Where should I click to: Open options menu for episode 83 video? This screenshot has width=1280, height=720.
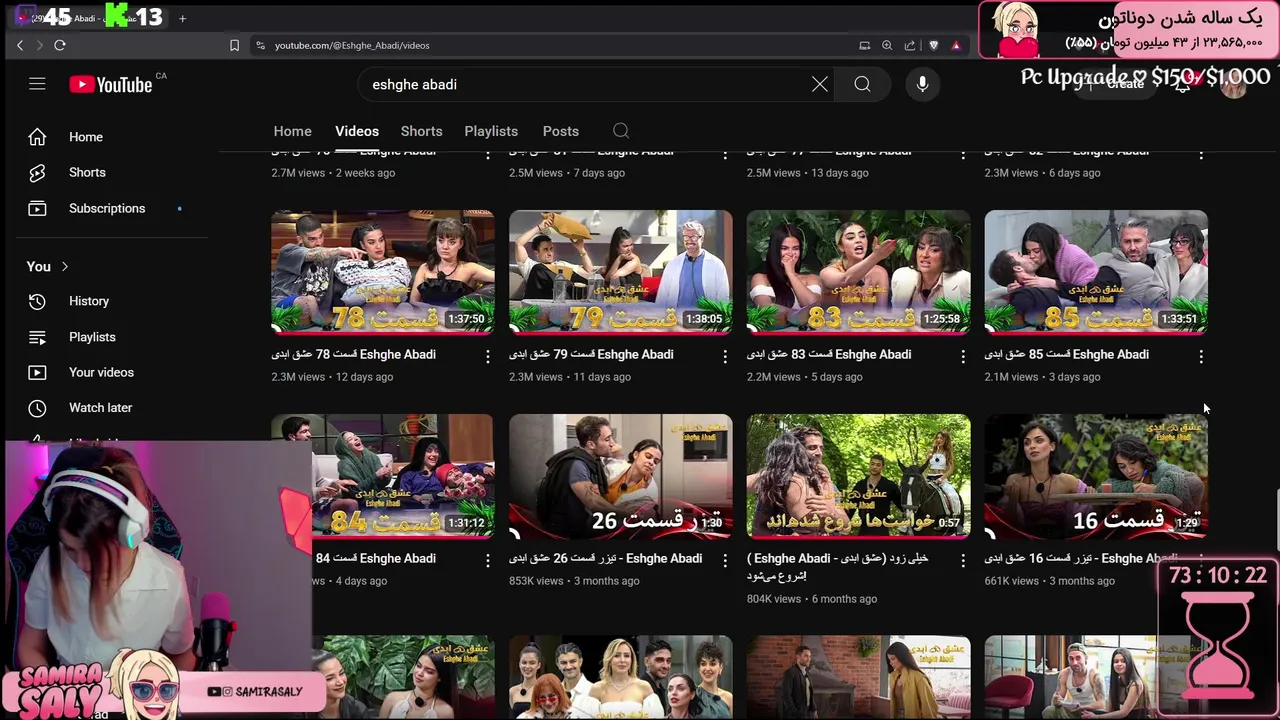pos(963,356)
